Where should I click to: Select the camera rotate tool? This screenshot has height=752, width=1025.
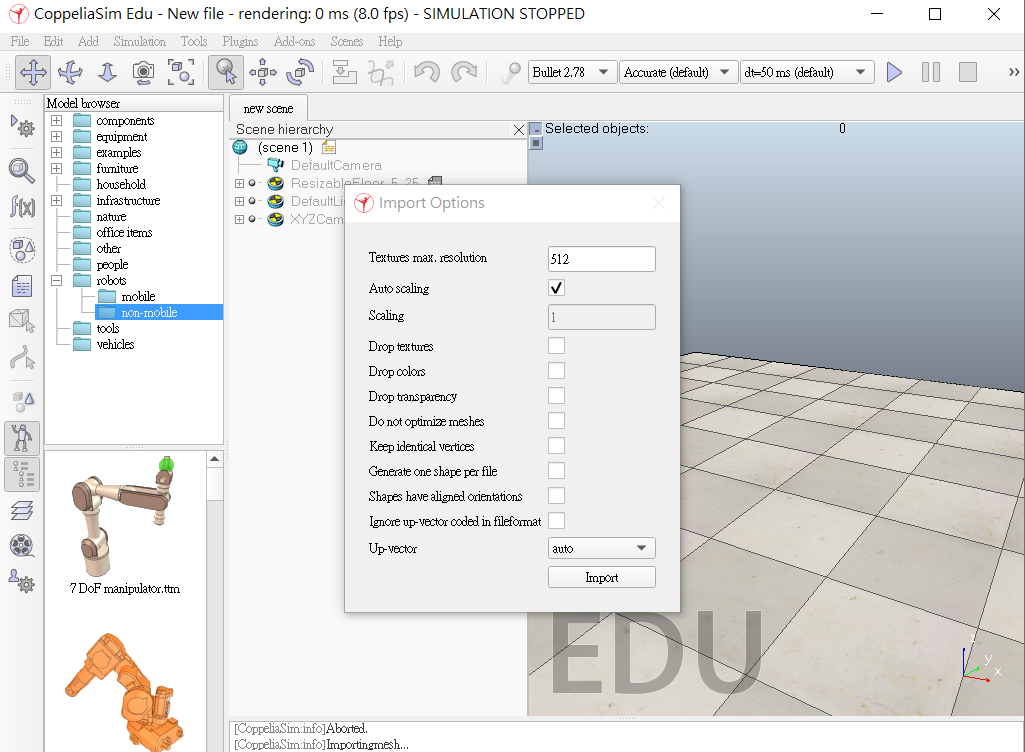tap(70, 72)
